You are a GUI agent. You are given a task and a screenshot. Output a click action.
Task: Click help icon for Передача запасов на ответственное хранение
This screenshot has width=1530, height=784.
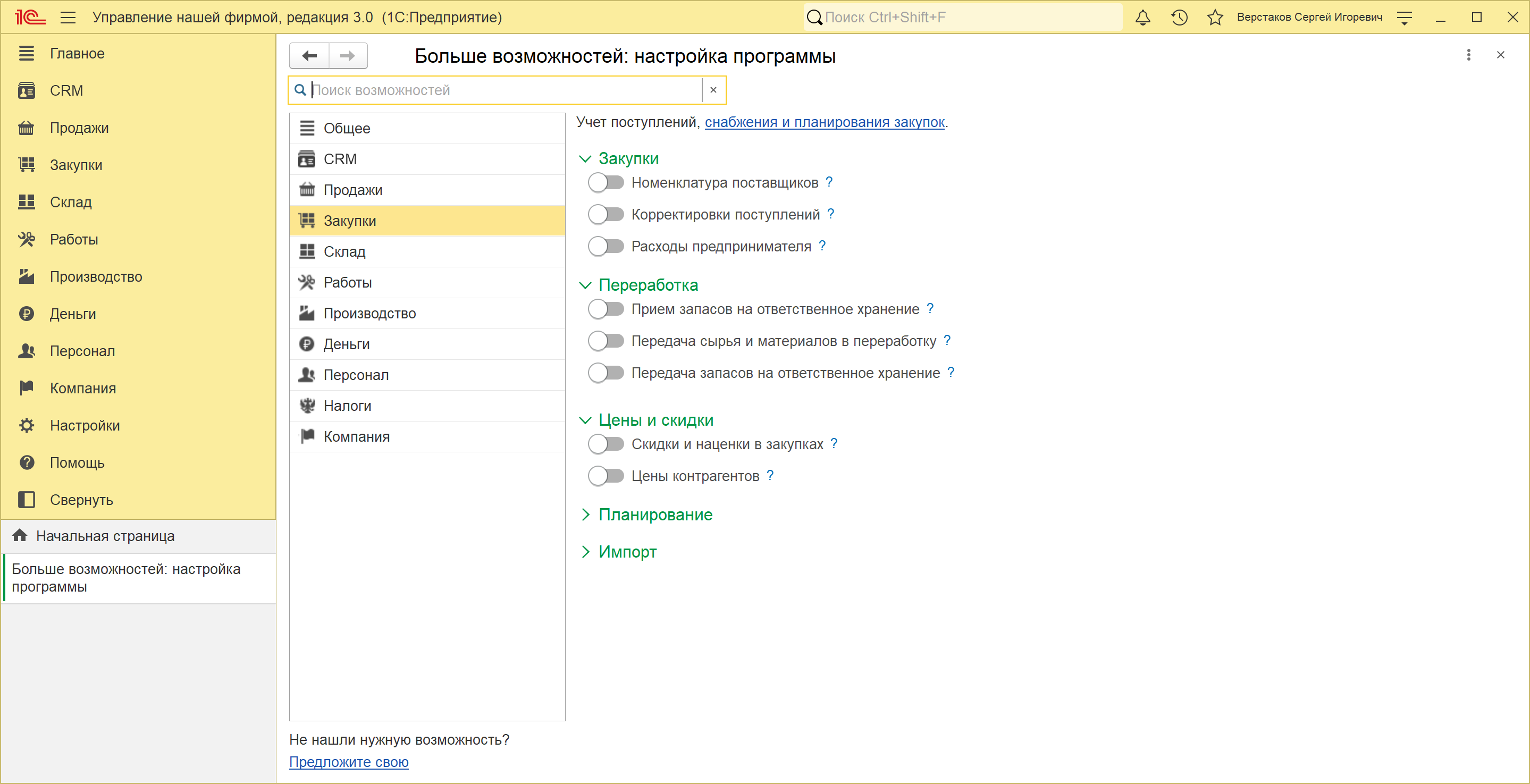(951, 372)
